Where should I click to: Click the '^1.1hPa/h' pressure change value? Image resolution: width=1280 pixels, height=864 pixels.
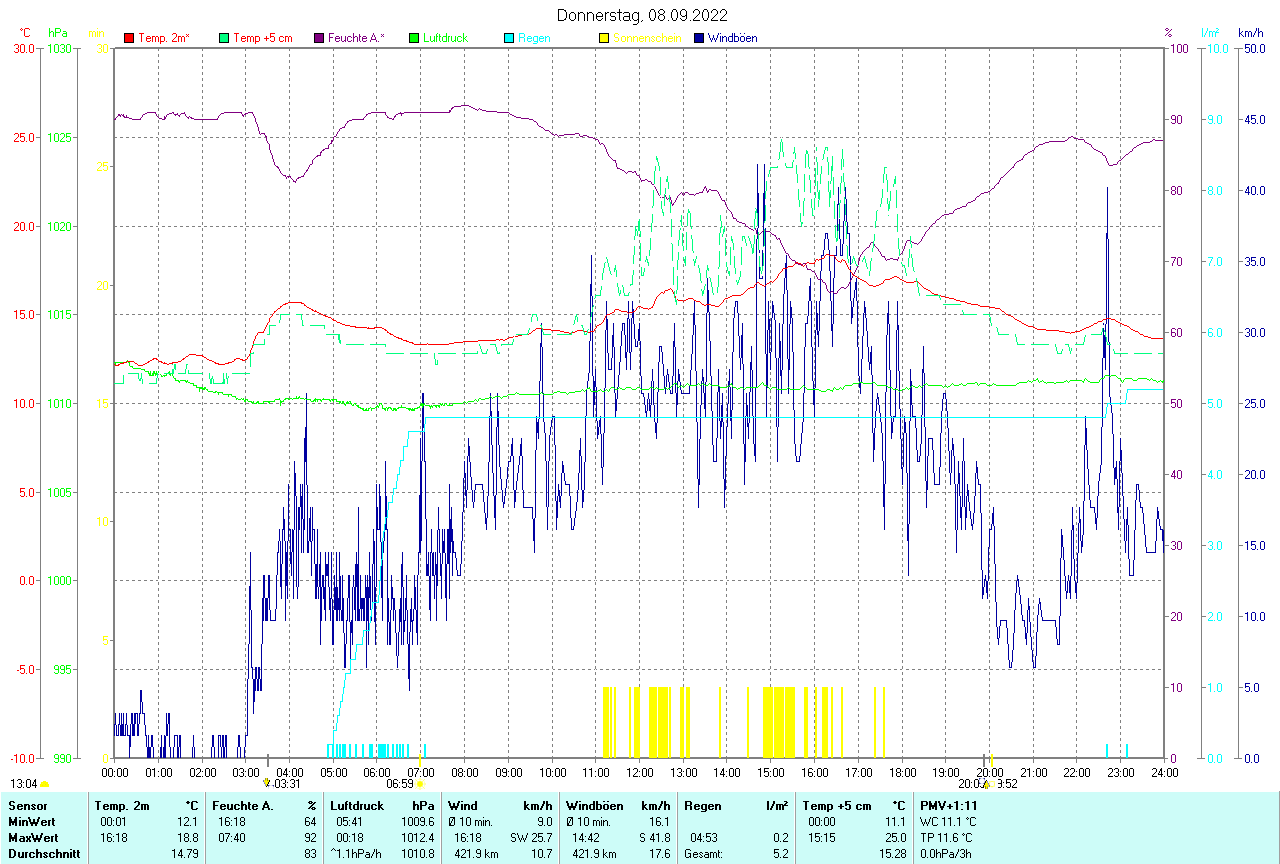(x=356, y=854)
